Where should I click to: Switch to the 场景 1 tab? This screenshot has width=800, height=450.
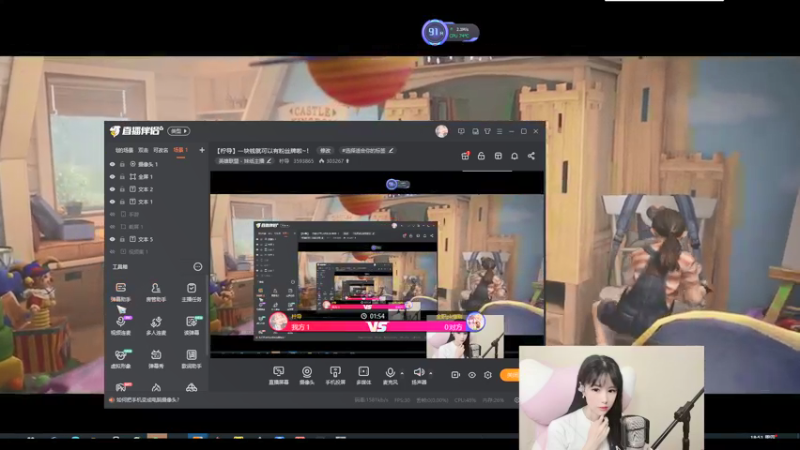pyautogui.click(x=180, y=150)
